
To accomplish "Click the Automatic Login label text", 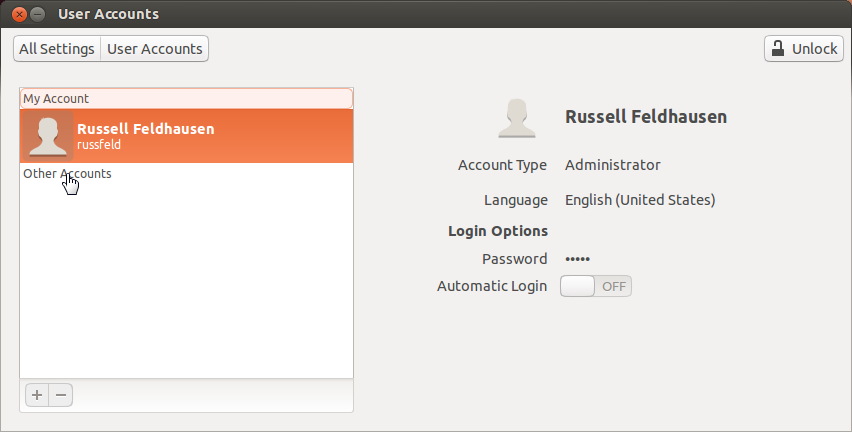I will point(492,287).
